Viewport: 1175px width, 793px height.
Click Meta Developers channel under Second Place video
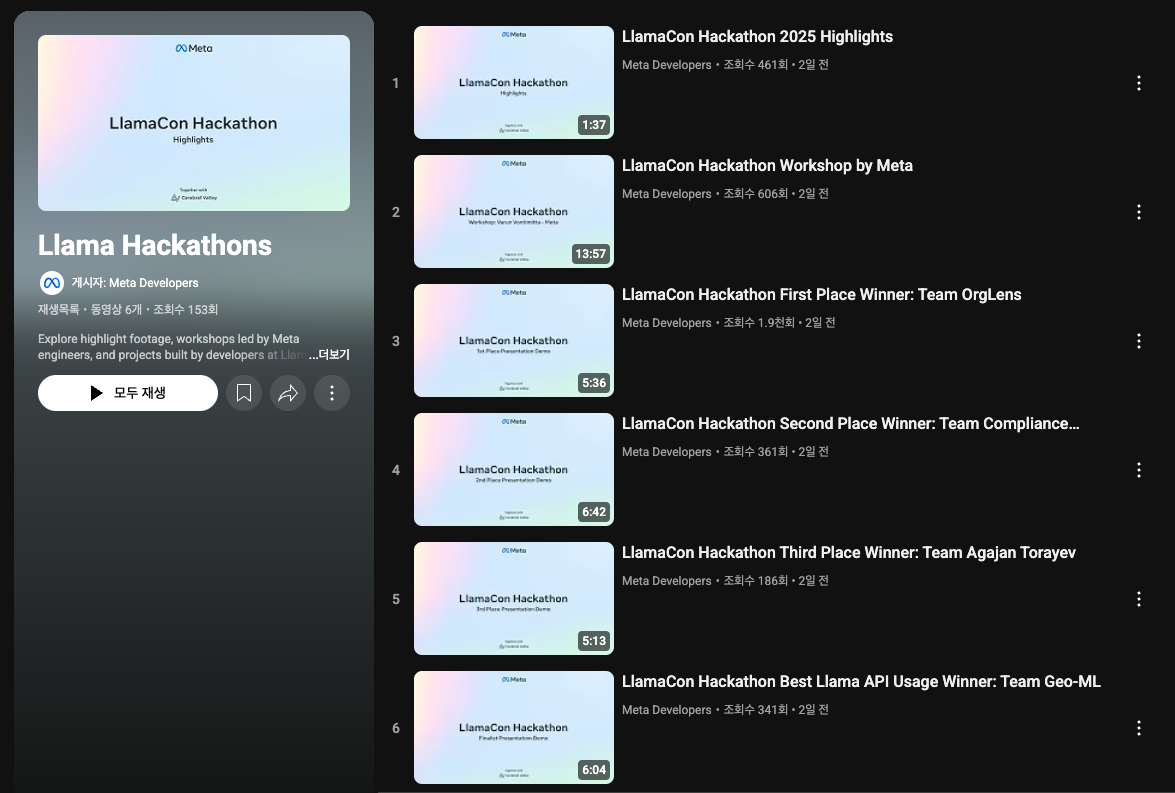tap(666, 452)
